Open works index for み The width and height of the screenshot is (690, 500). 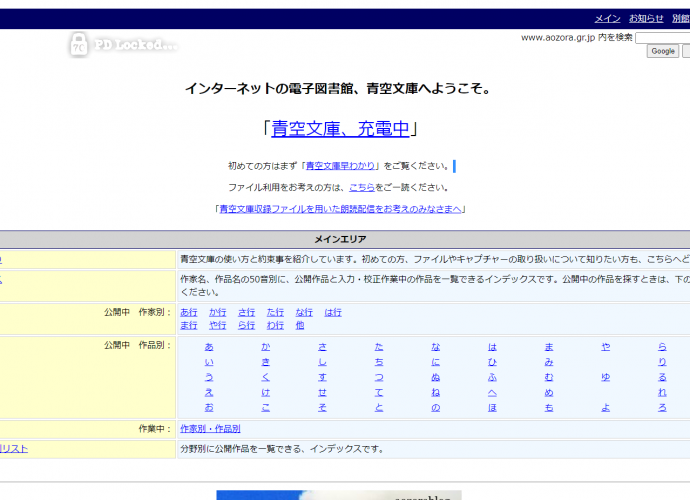coord(549,362)
